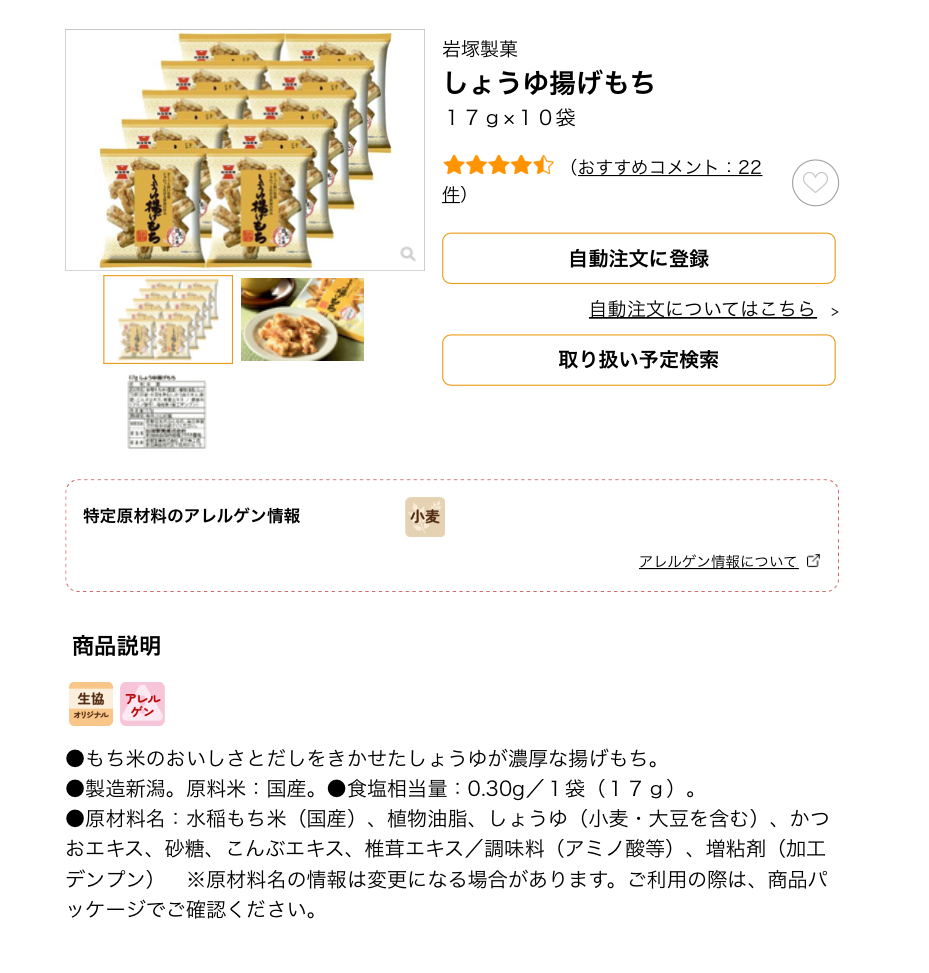Select the ten-bag package thumbnail
This screenshot has height=973, width=929.
click(168, 320)
